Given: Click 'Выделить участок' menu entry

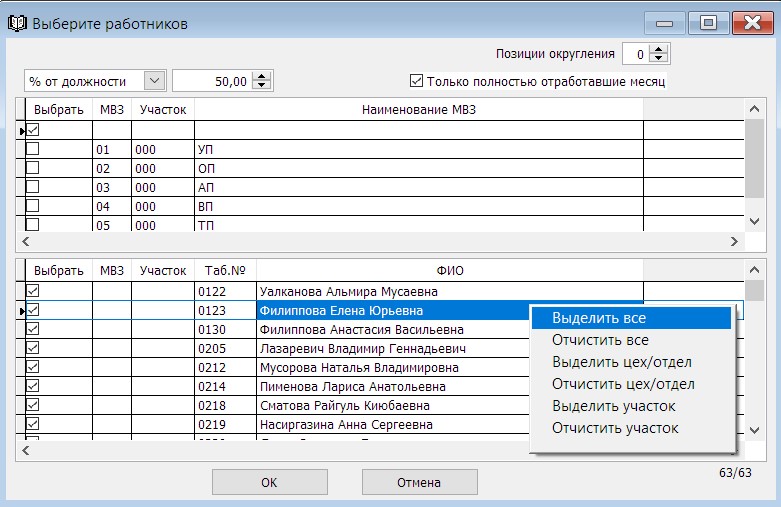Looking at the screenshot, I should click(613, 406).
